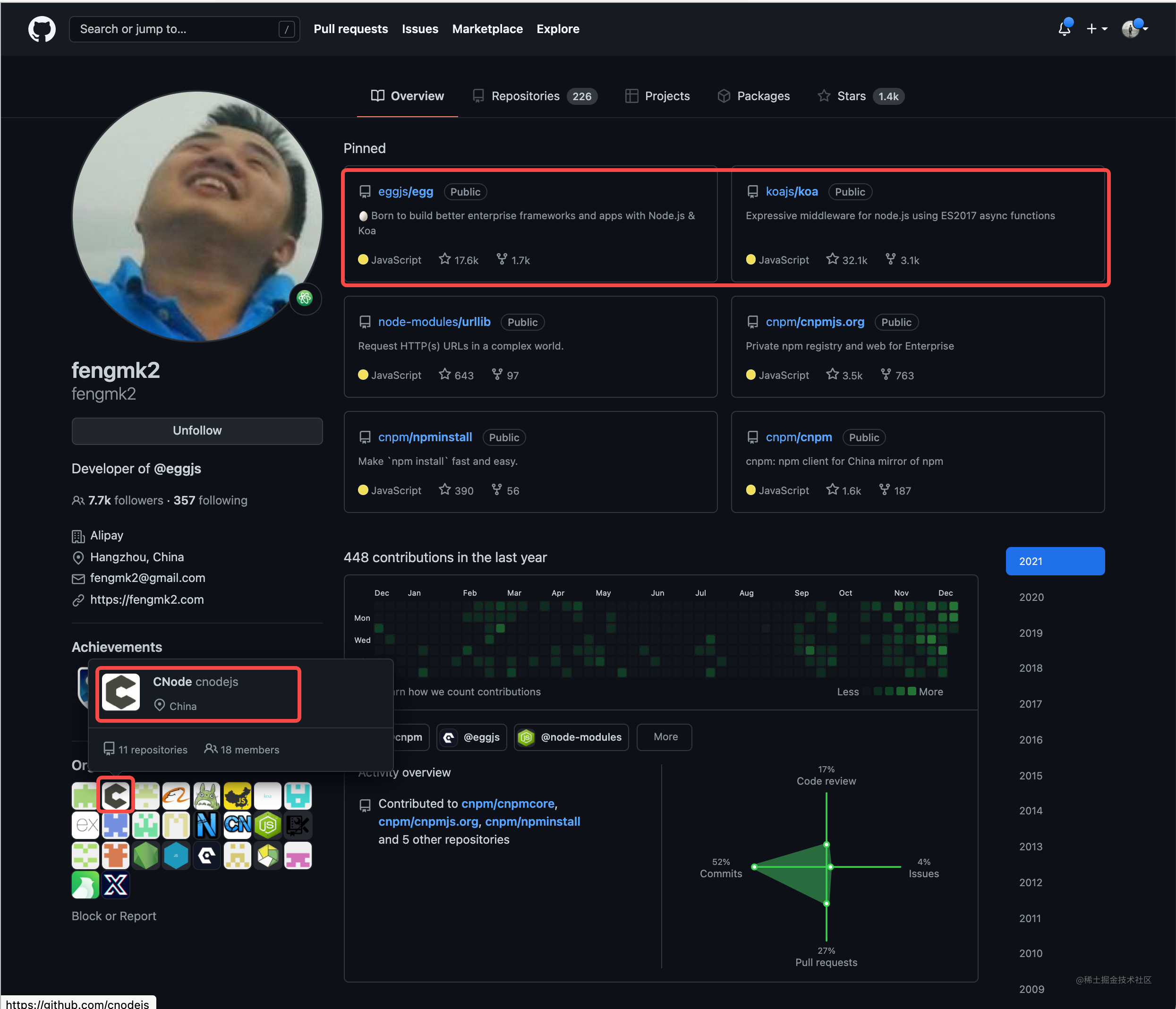Screen dimensions: 1176x1009
Task: Open the large fengmk2 profile photo
Action: (197, 216)
